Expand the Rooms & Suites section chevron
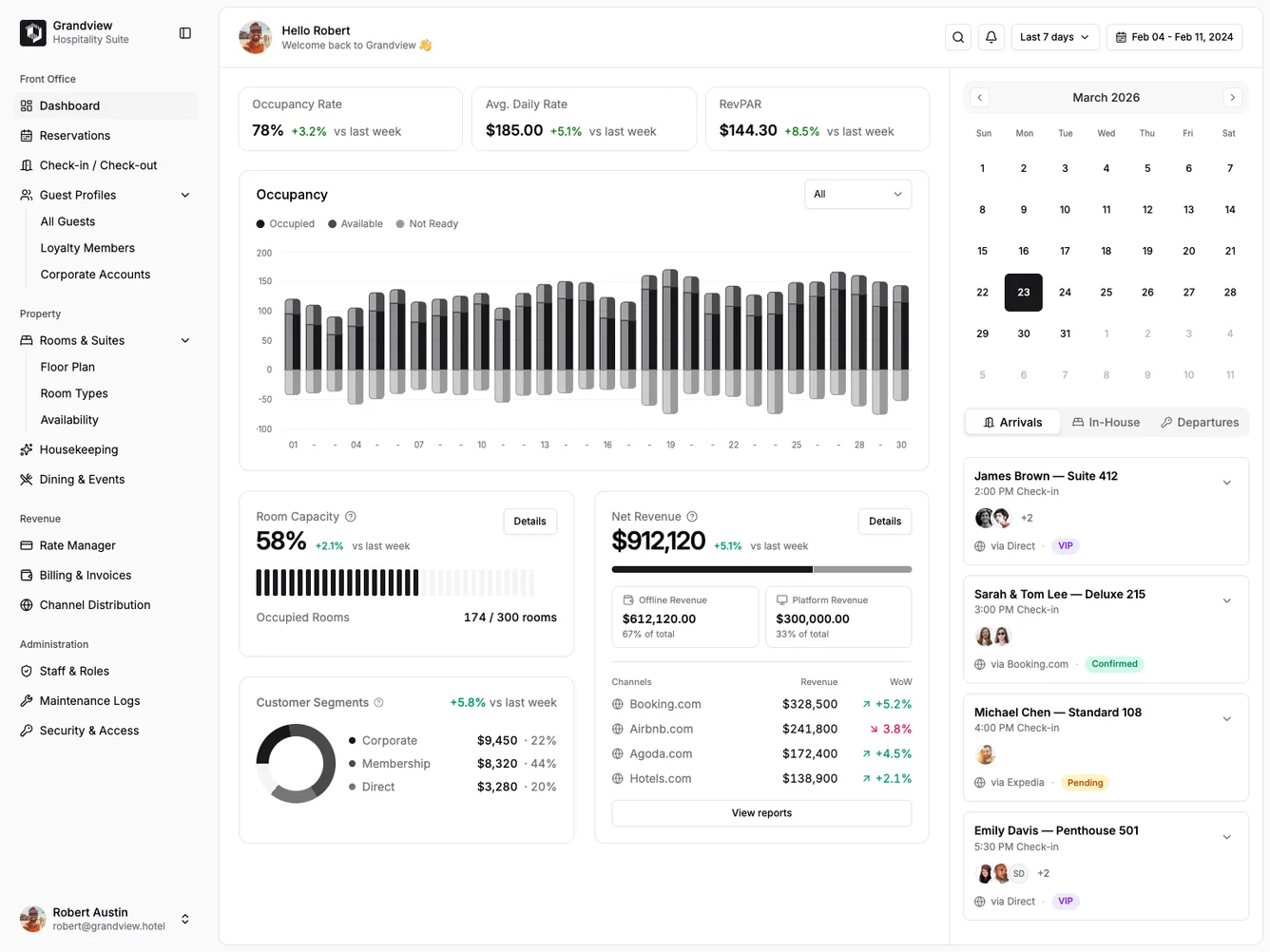1270x952 pixels. coord(185,340)
